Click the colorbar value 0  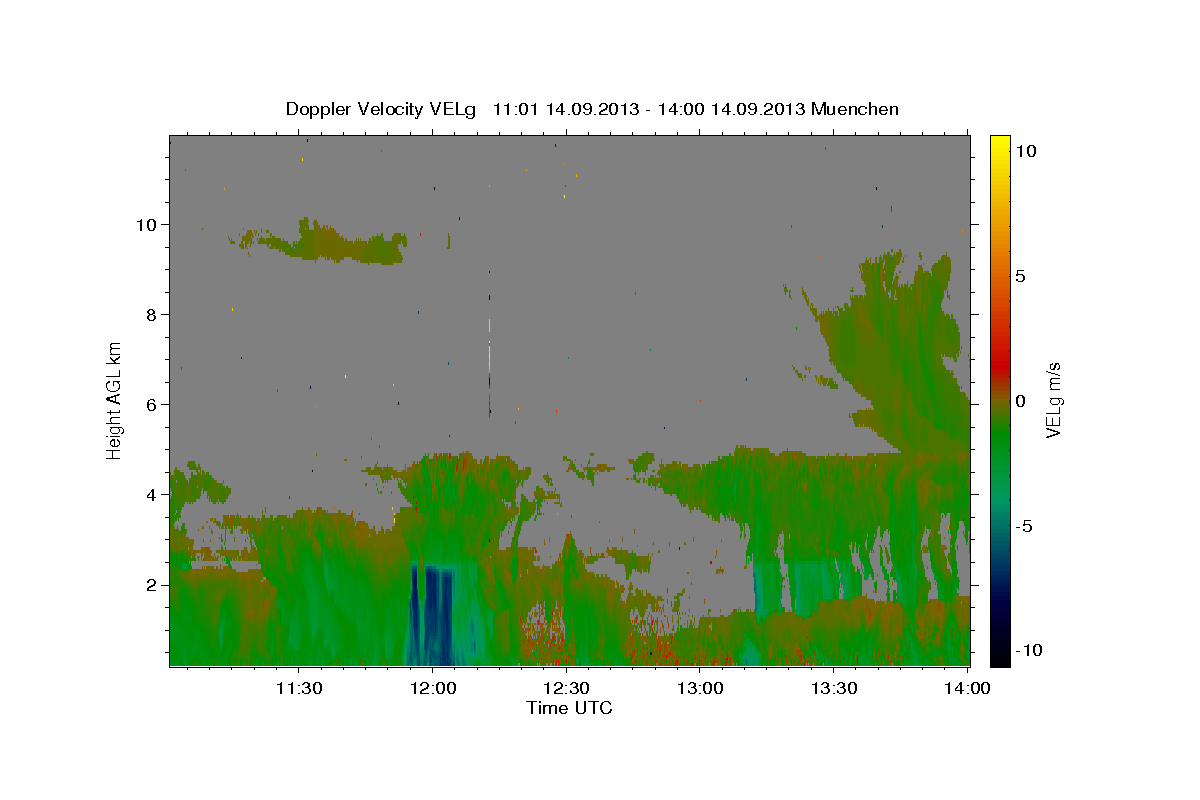[1020, 401]
